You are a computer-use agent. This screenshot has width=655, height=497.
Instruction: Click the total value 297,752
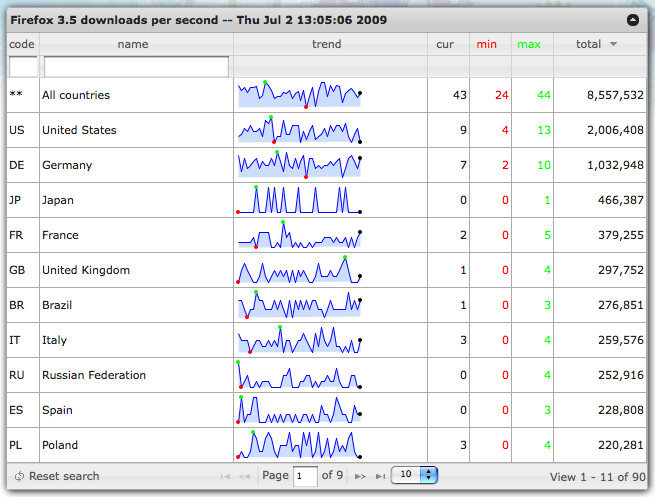(621, 270)
